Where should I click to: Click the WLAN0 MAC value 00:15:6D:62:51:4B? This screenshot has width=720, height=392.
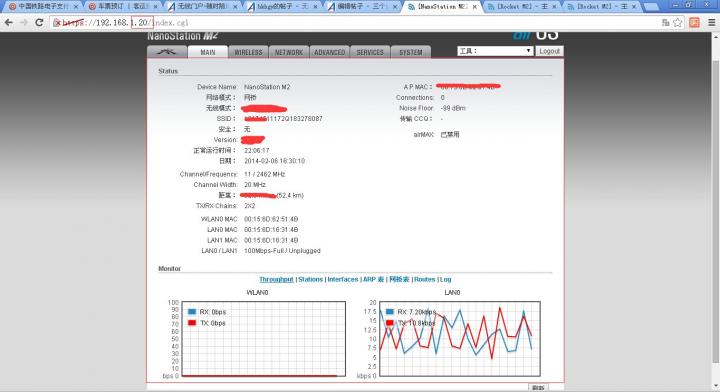pyautogui.click(x=271, y=219)
